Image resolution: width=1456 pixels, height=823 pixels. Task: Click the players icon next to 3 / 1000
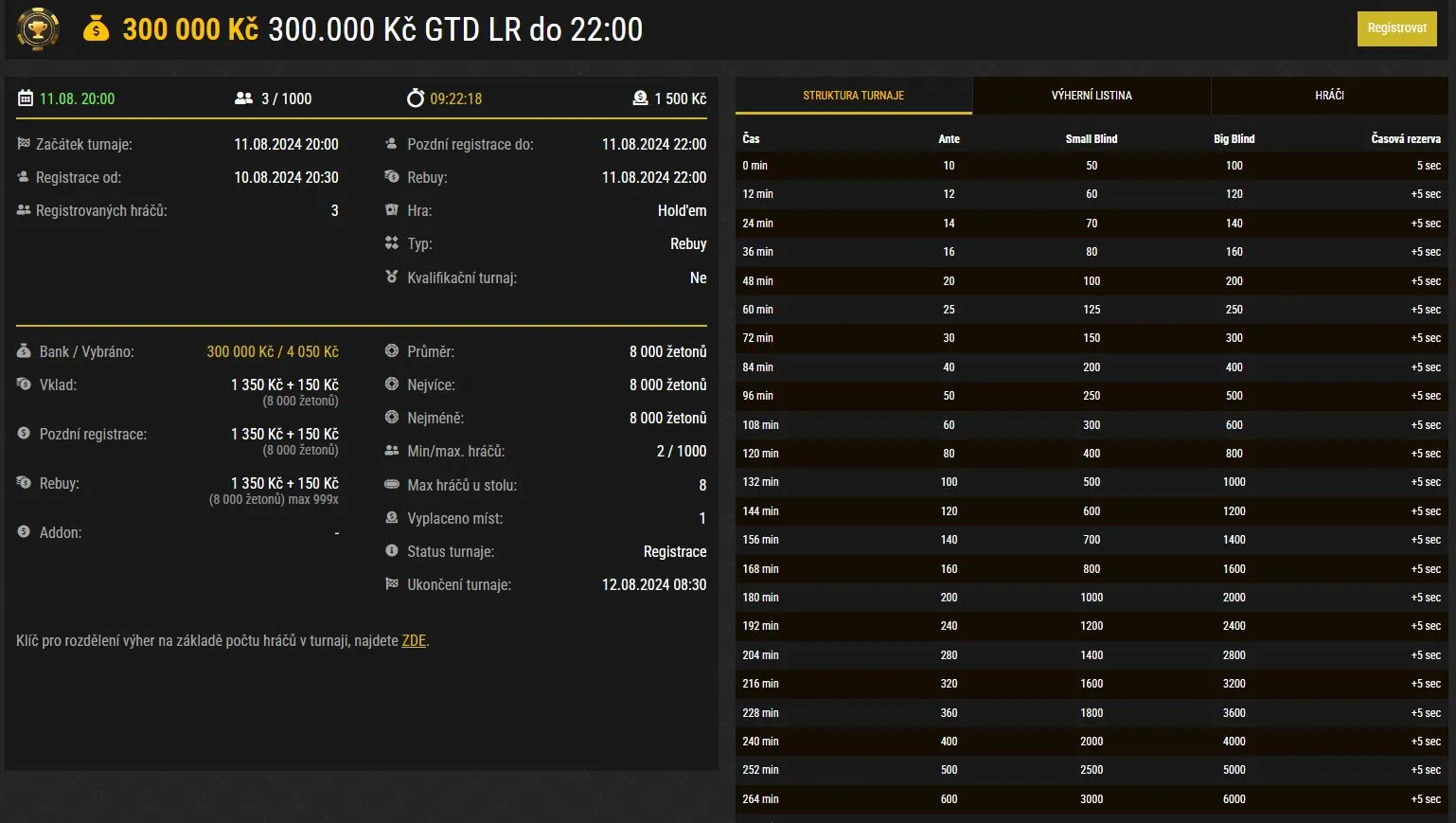point(243,98)
